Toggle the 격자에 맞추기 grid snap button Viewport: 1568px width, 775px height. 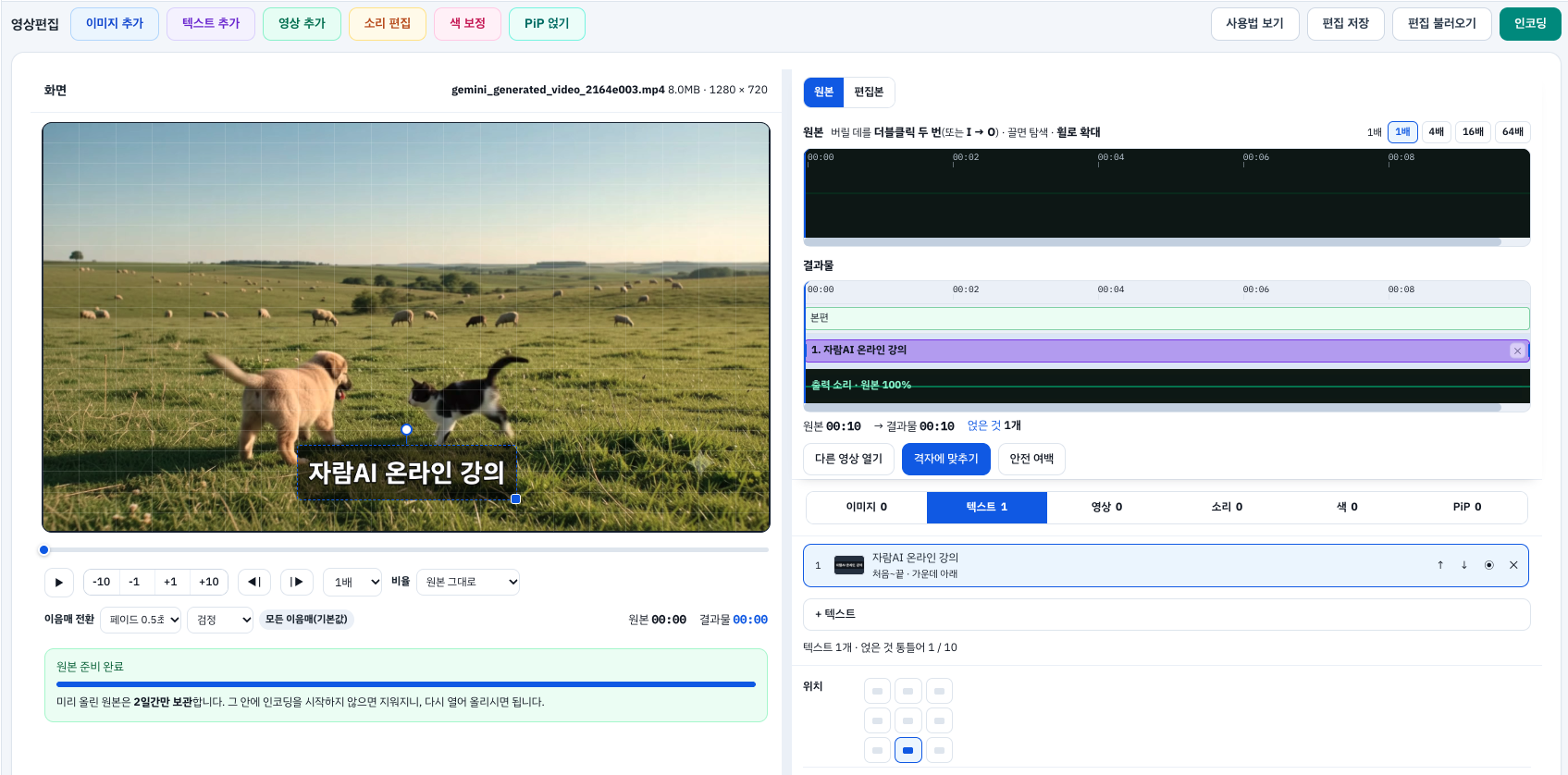point(946,459)
